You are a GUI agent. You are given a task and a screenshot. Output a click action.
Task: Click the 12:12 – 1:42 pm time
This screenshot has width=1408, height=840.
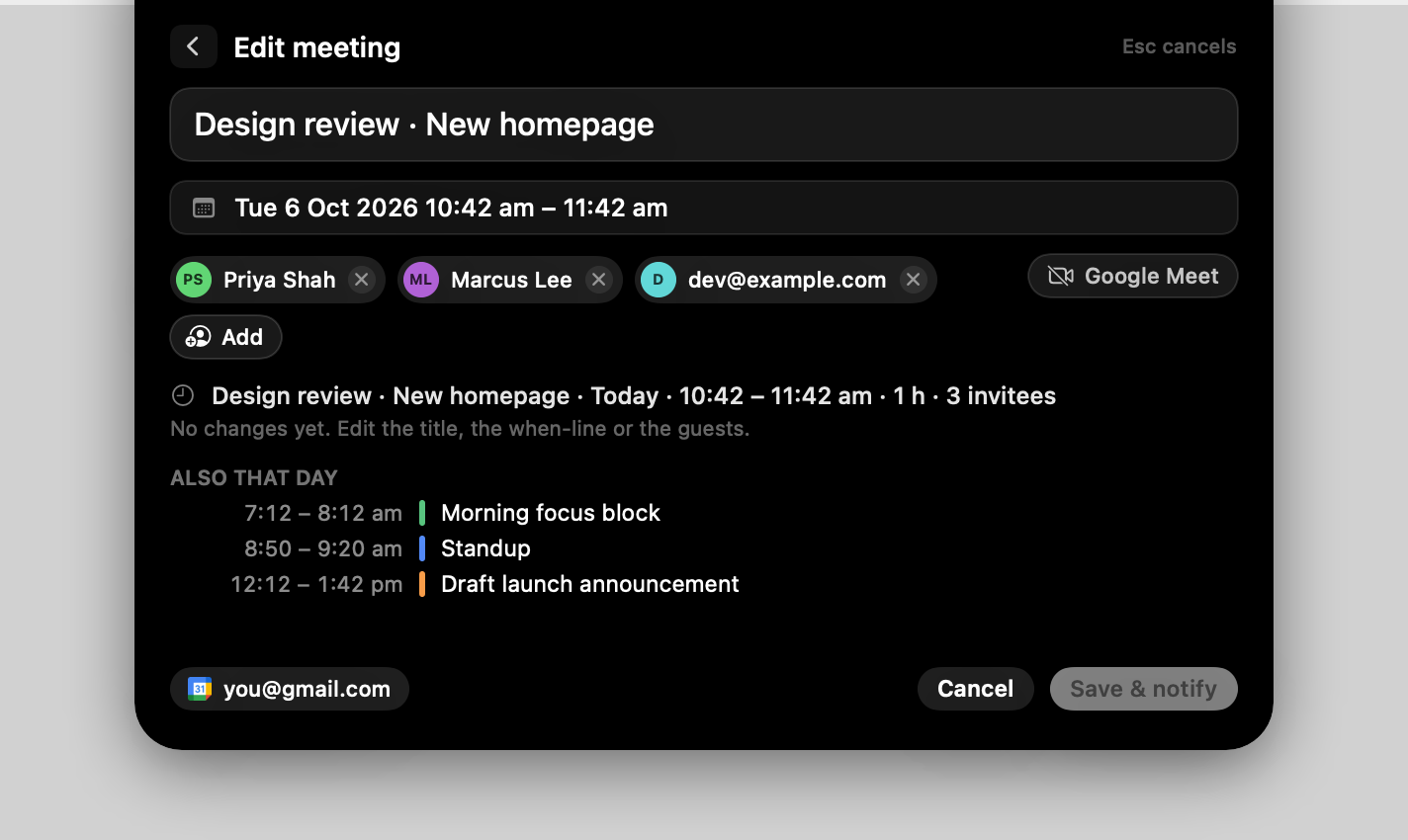click(316, 584)
